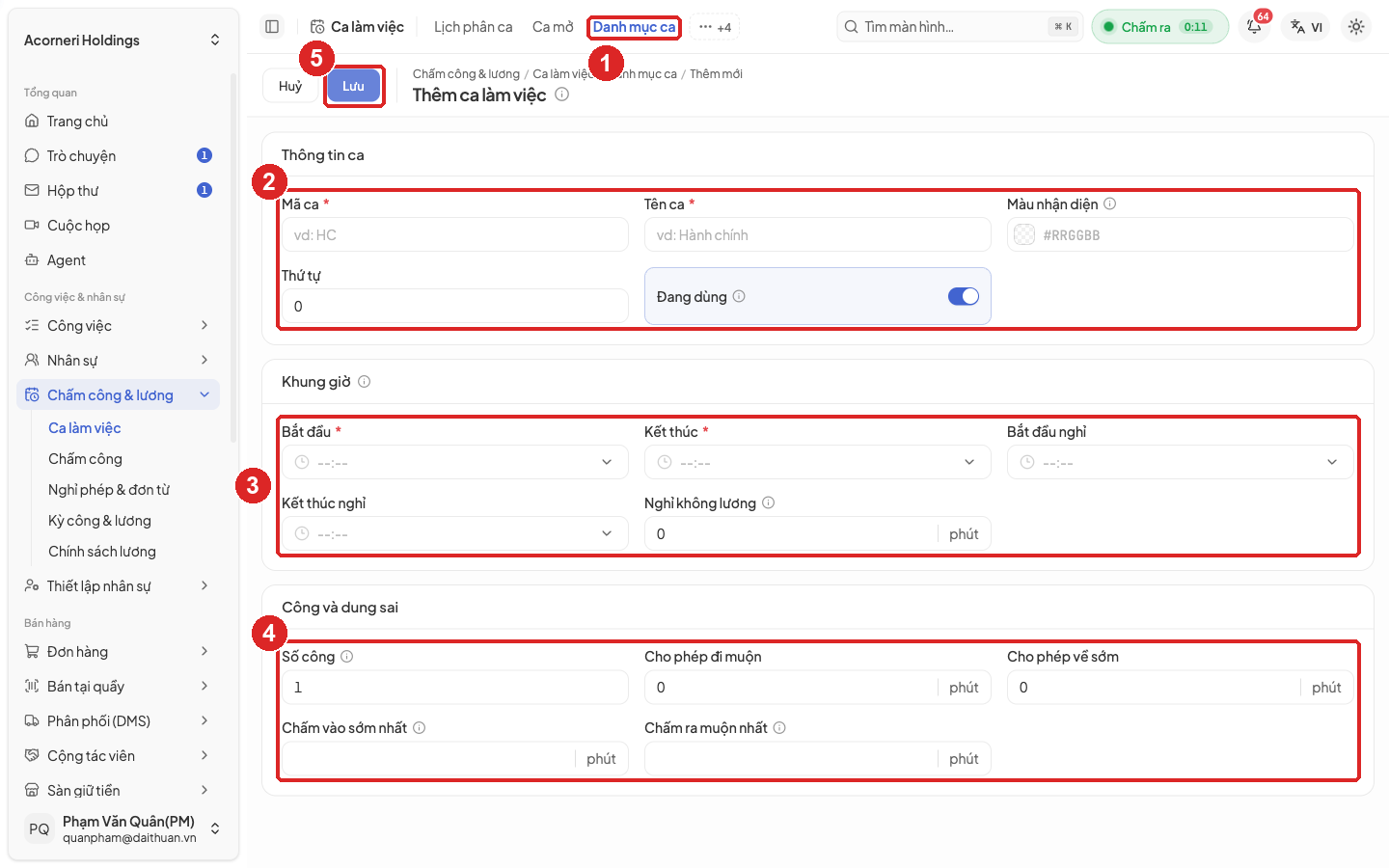
Task: Open the +4 more tabs menu
Action: (715, 27)
